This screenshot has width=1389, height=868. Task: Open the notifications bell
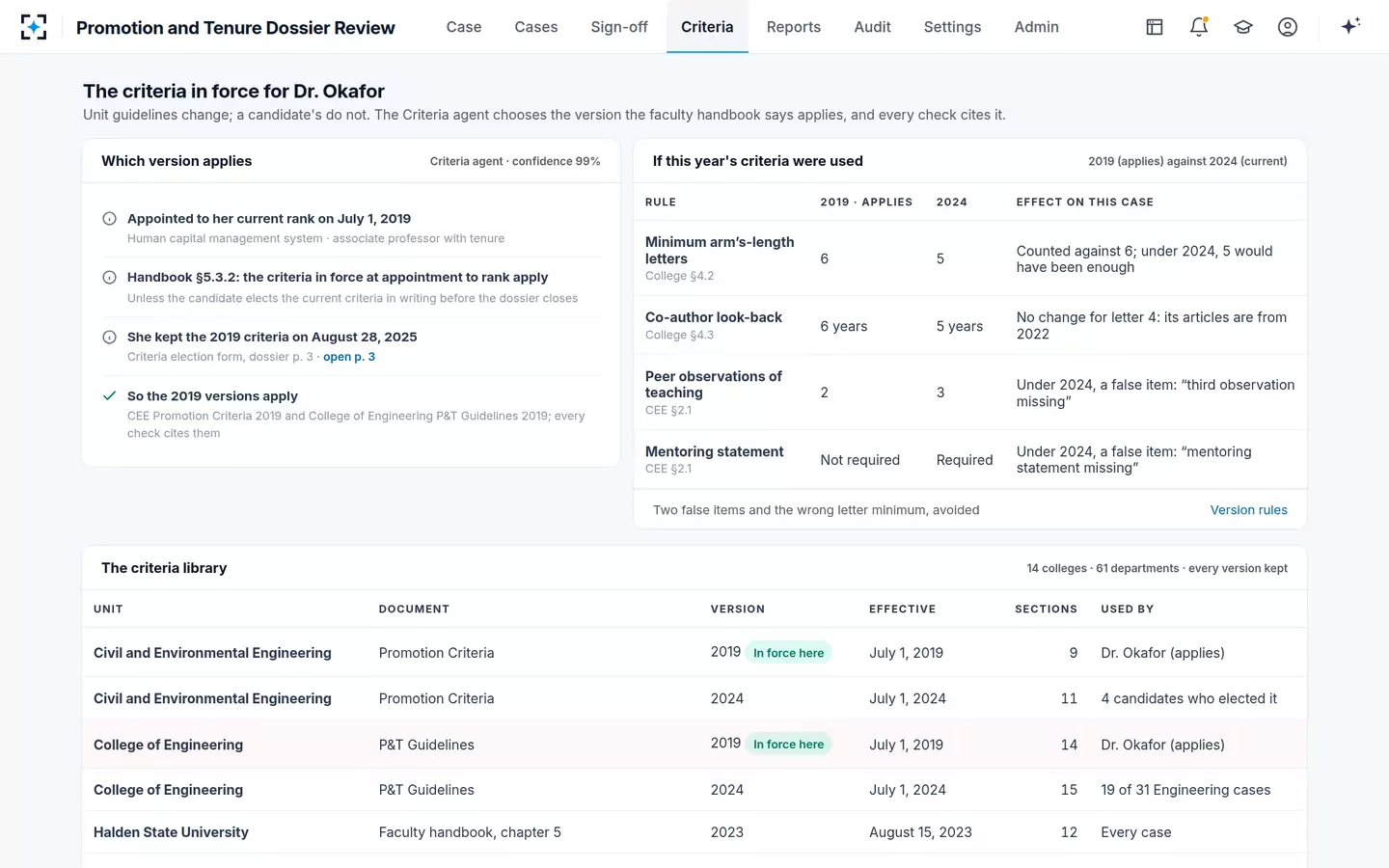click(x=1199, y=27)
